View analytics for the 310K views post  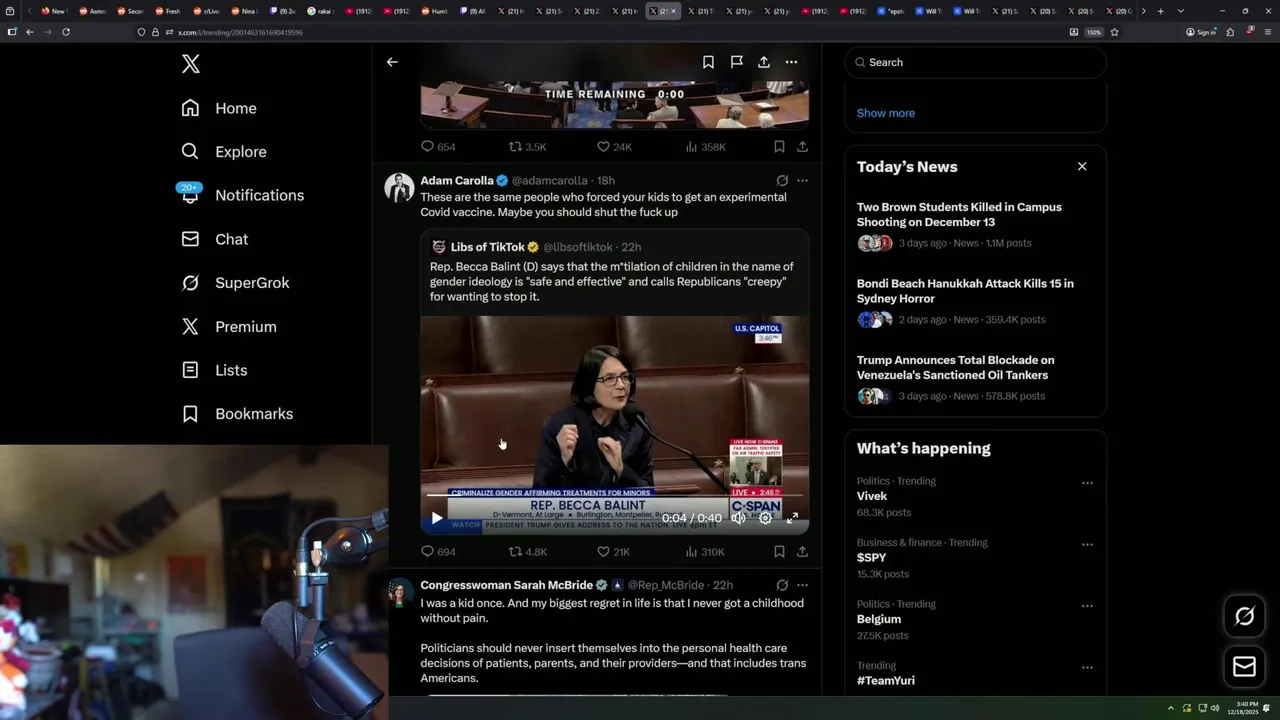pyautogui.click(x=705, y=552)
